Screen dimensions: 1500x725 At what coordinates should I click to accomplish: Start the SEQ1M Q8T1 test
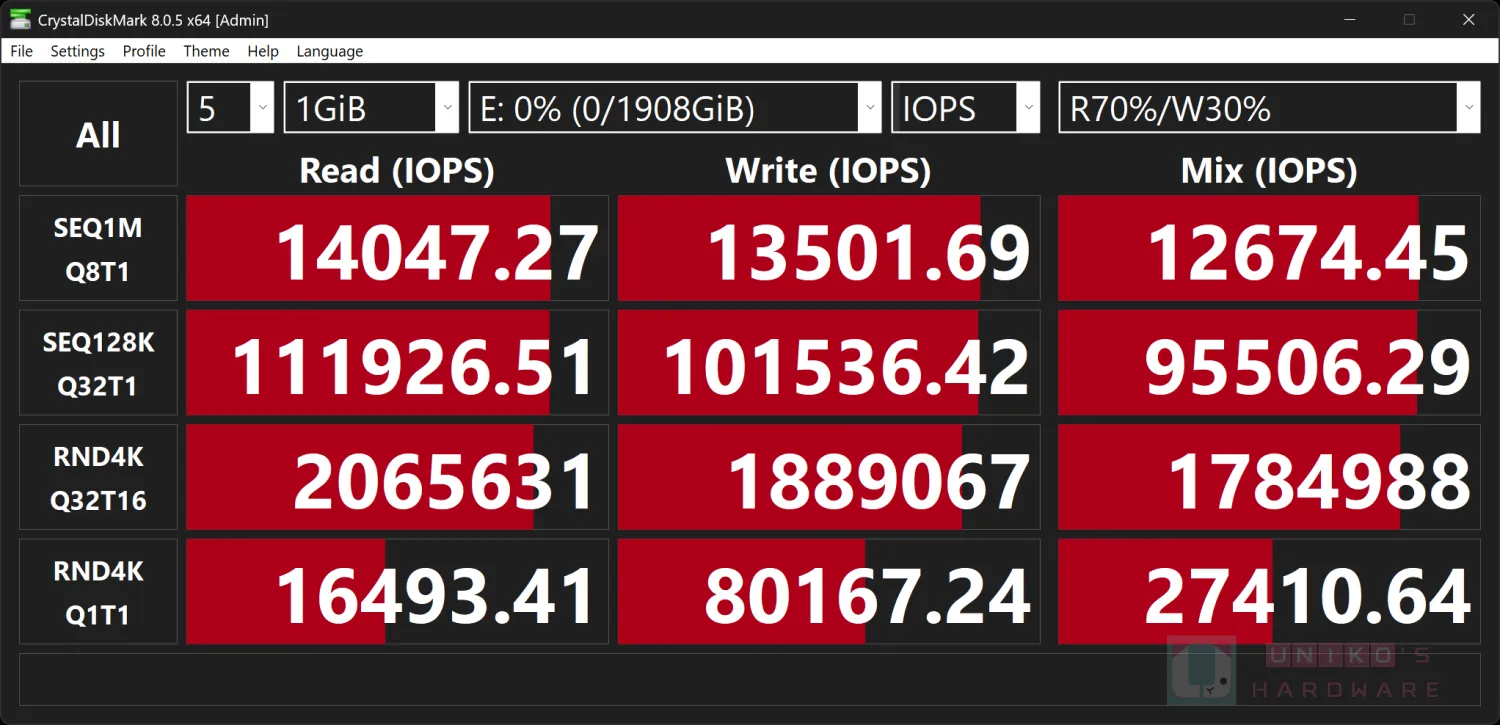click(x=98, y=249)
